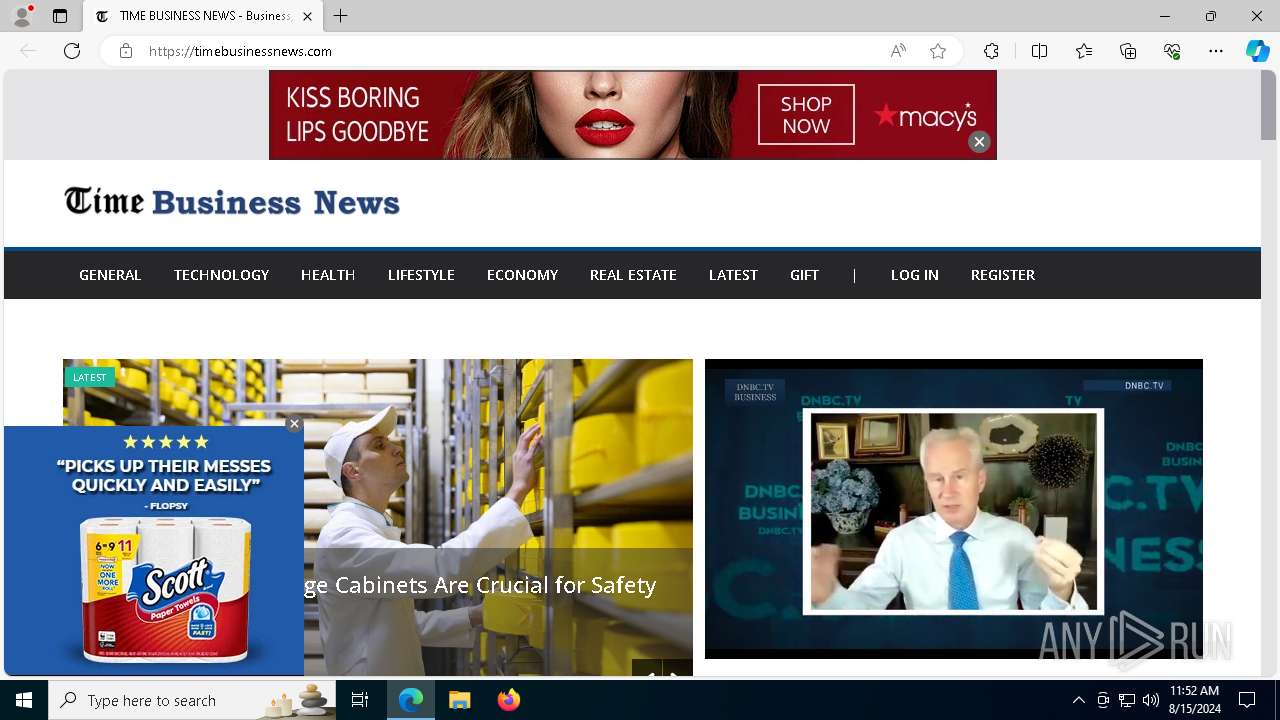Viewport: 1280px width, 720px height.
Task: Open File Explorer from taskbar
Action: tap(460, 700)
